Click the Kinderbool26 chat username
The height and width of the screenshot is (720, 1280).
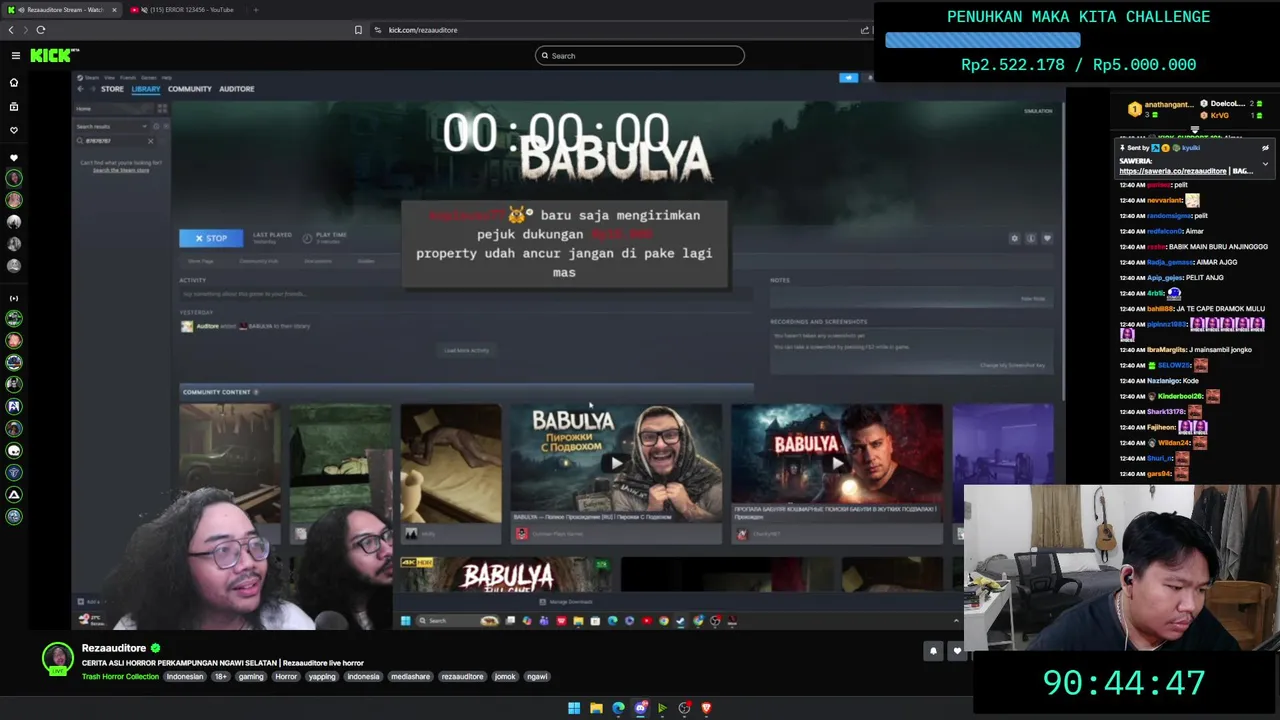(1181, 396)
